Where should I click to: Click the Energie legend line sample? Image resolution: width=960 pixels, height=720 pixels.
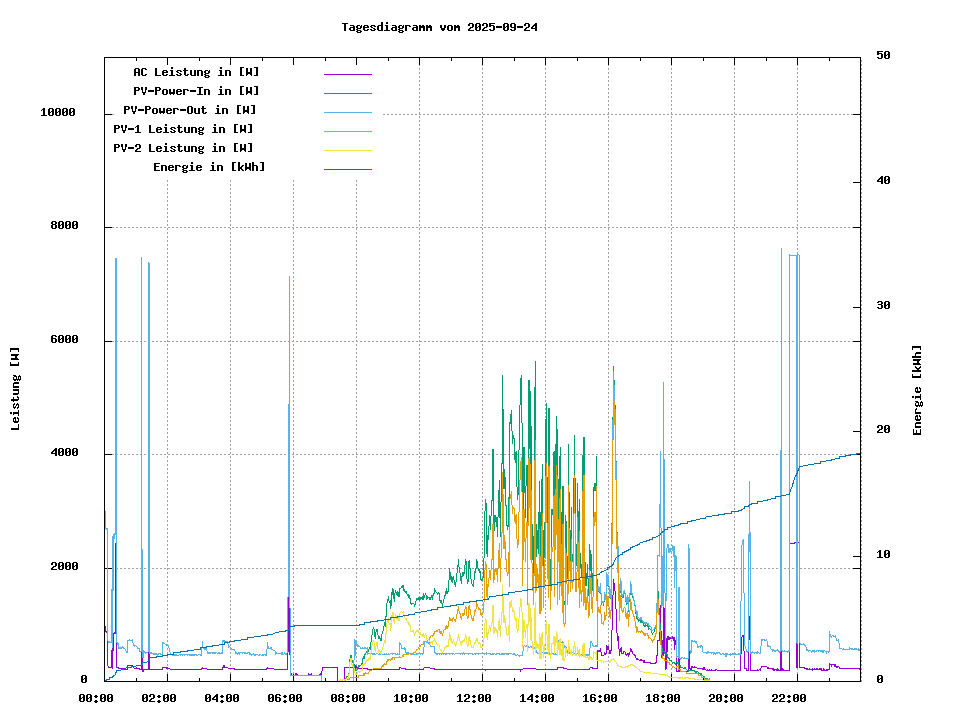pos(347,168)
